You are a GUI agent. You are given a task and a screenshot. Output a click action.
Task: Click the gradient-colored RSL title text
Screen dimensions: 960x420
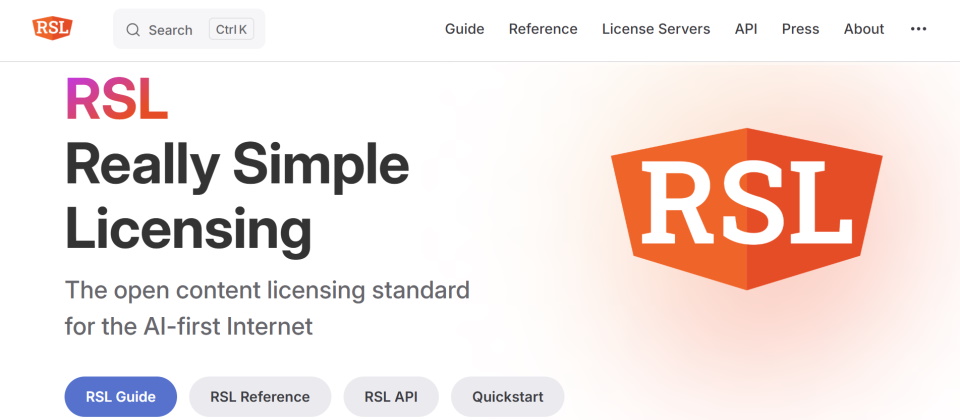pyautogui.click(x=116, y=99)
